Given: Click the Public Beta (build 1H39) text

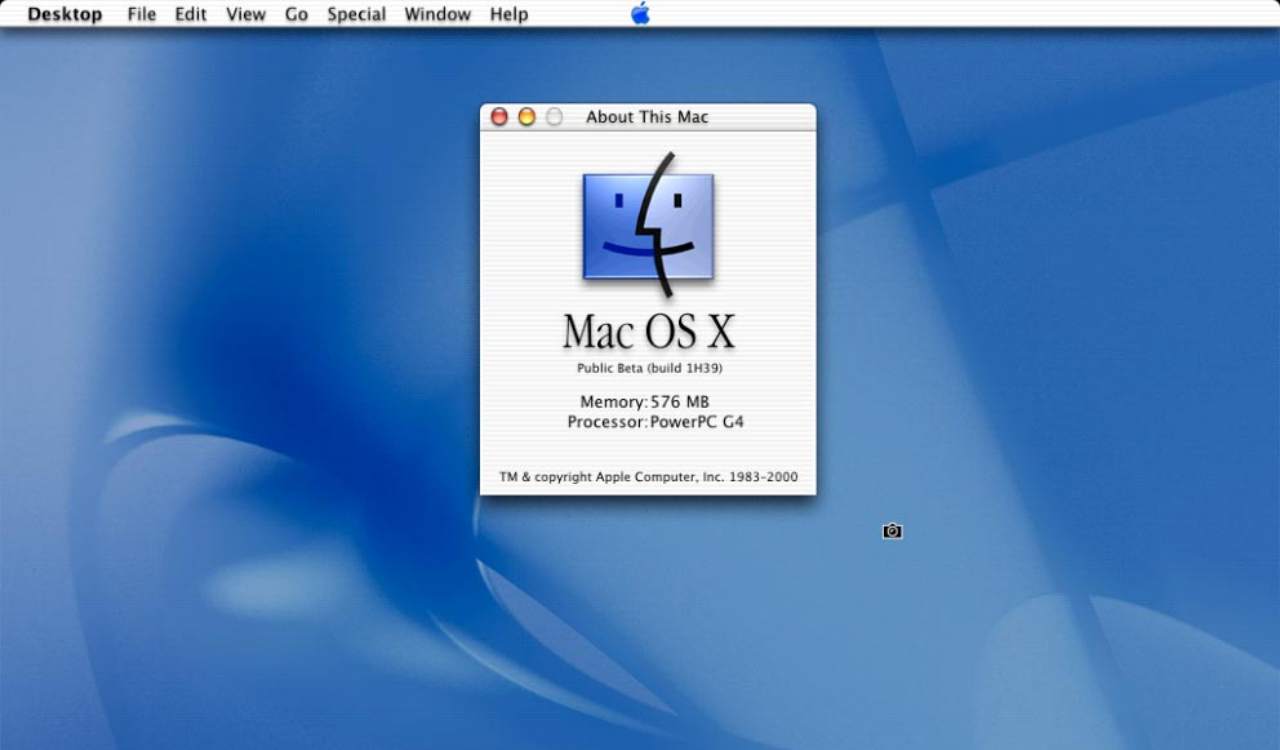Looking at the screenshot, I should (x=650, y=368).
